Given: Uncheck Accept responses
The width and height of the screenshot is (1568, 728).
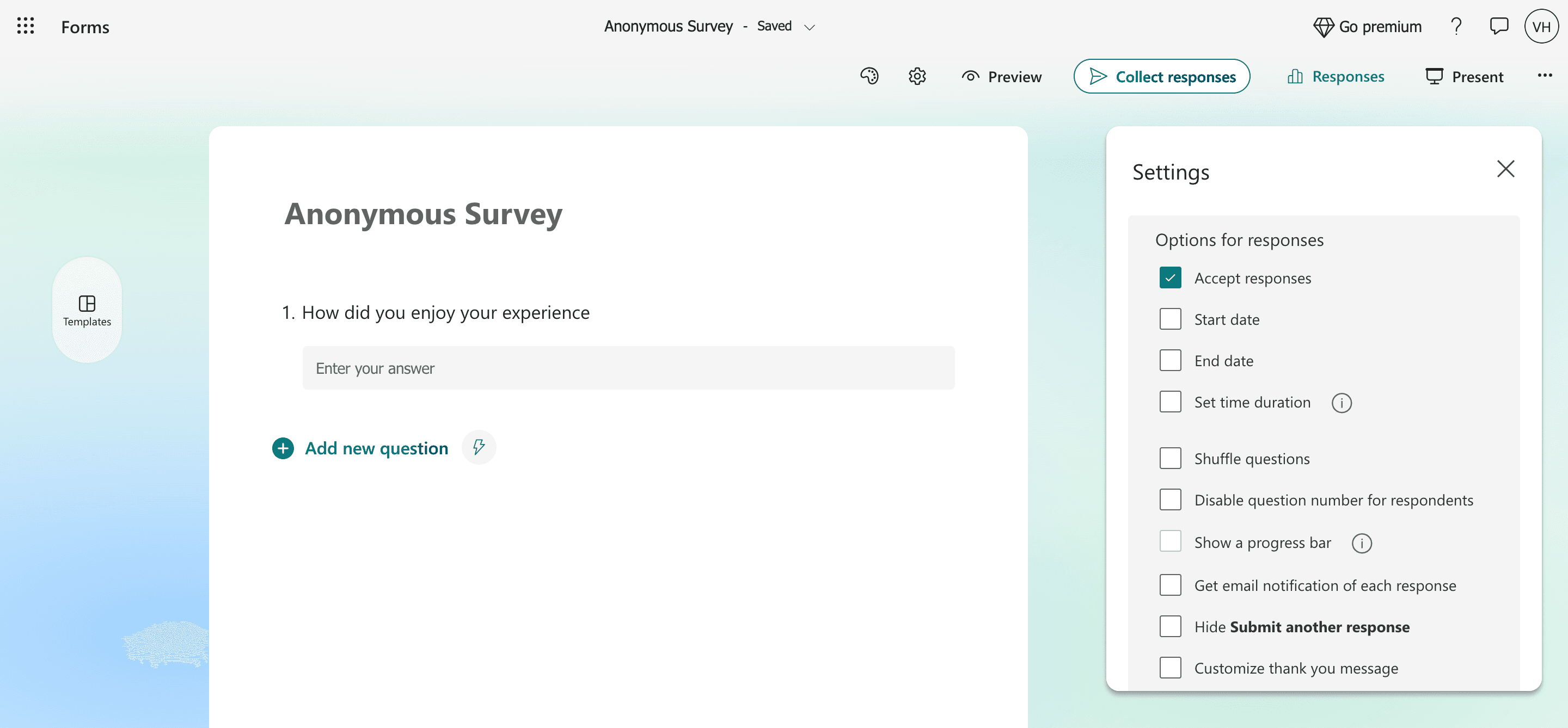Looking at the screenshot, I should click(1170, 278).
